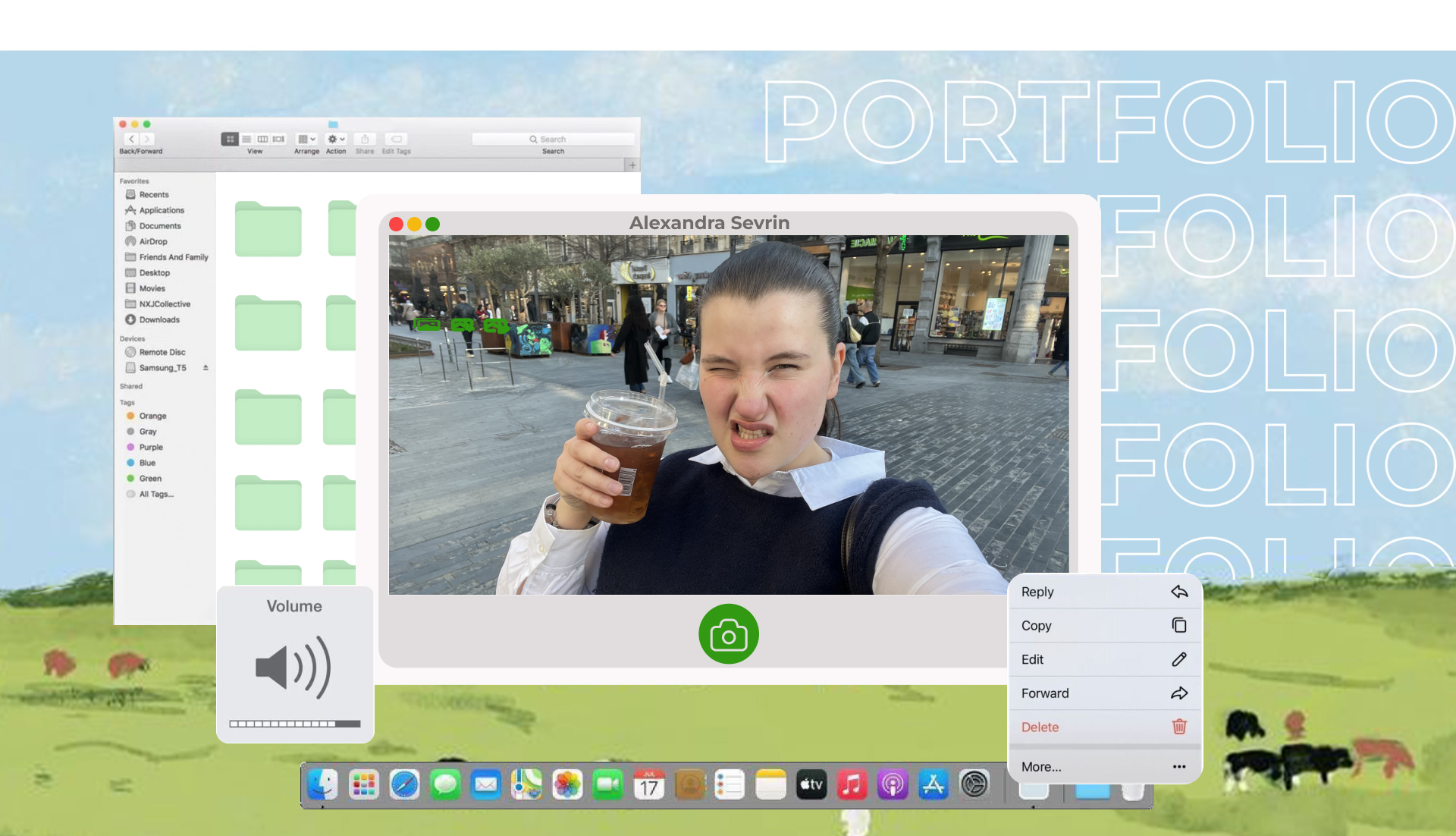This screenshot has width=1456, height=836.
Task: Filter by the Orange tag
Action: pyautogui.click(x=146, y=416)
